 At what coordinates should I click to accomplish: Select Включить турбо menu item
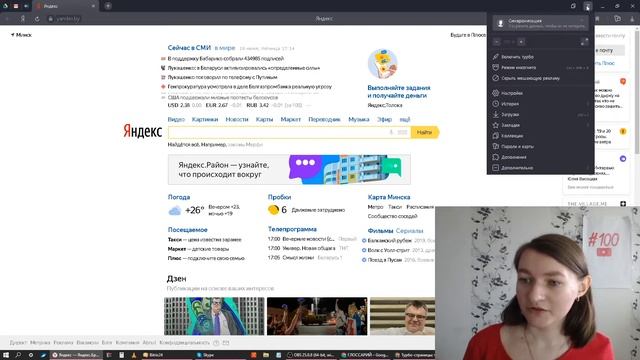coord(540,57)
